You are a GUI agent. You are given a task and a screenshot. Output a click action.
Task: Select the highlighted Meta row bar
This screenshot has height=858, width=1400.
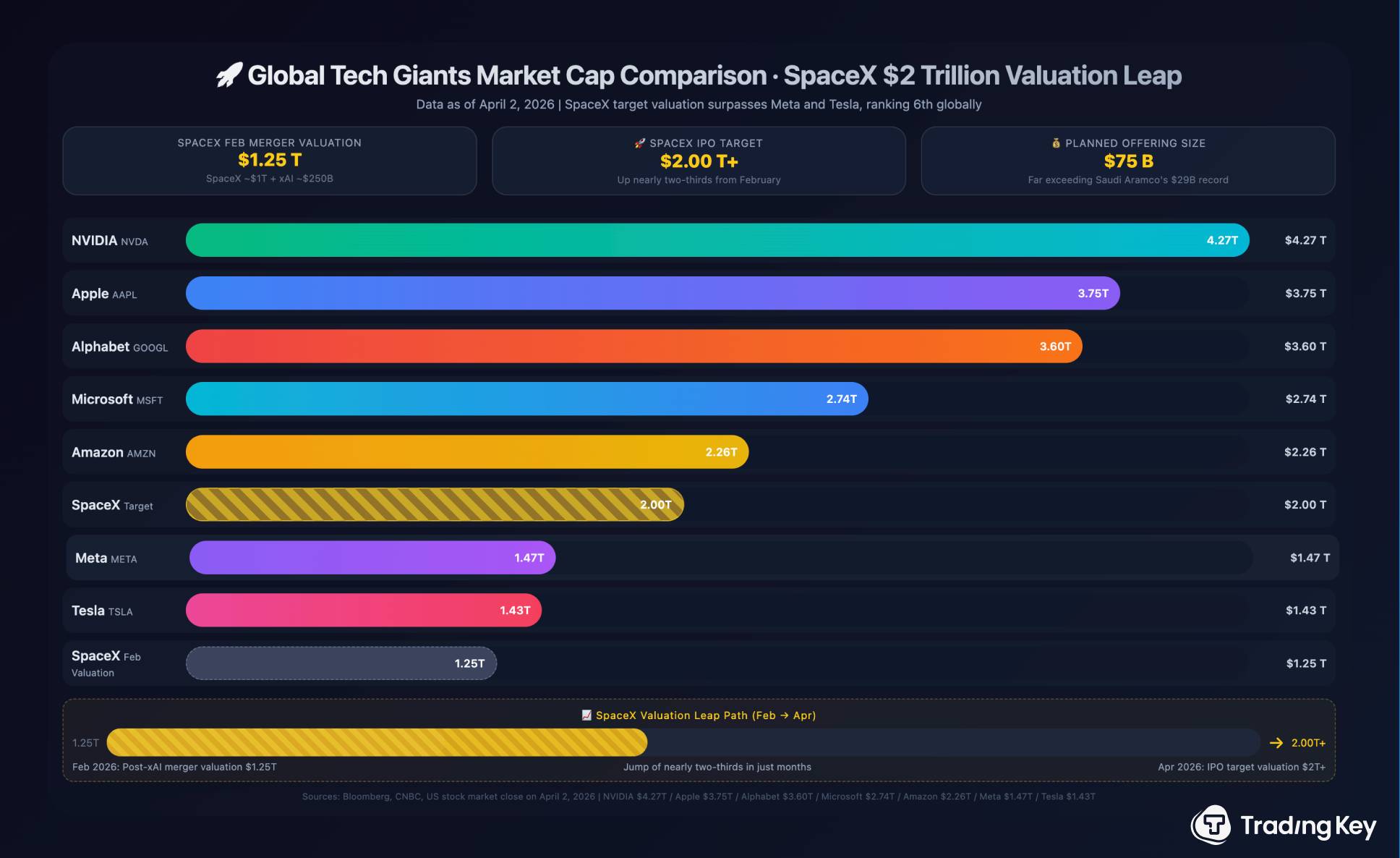372,558
